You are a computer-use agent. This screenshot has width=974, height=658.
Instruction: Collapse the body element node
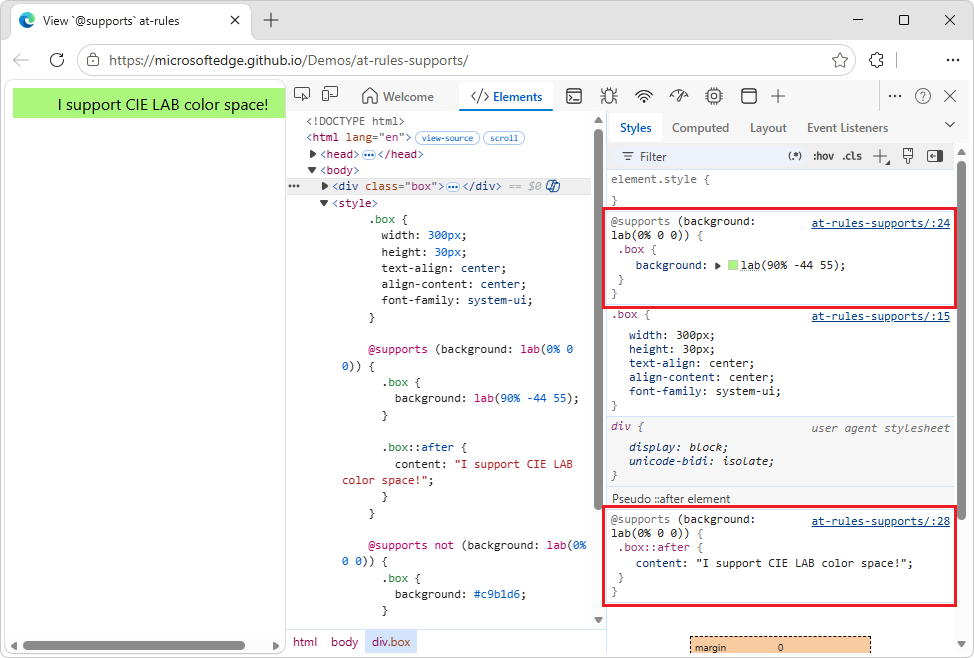pyautogui.click(x=312, y=170)
